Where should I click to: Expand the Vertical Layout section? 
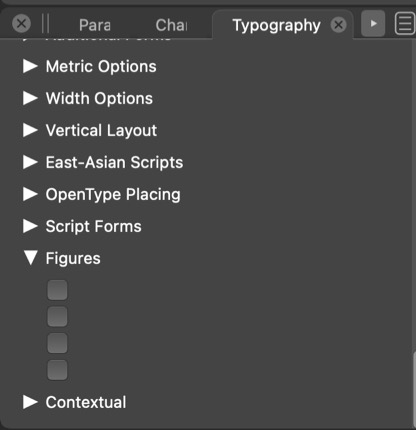point(30,130)
